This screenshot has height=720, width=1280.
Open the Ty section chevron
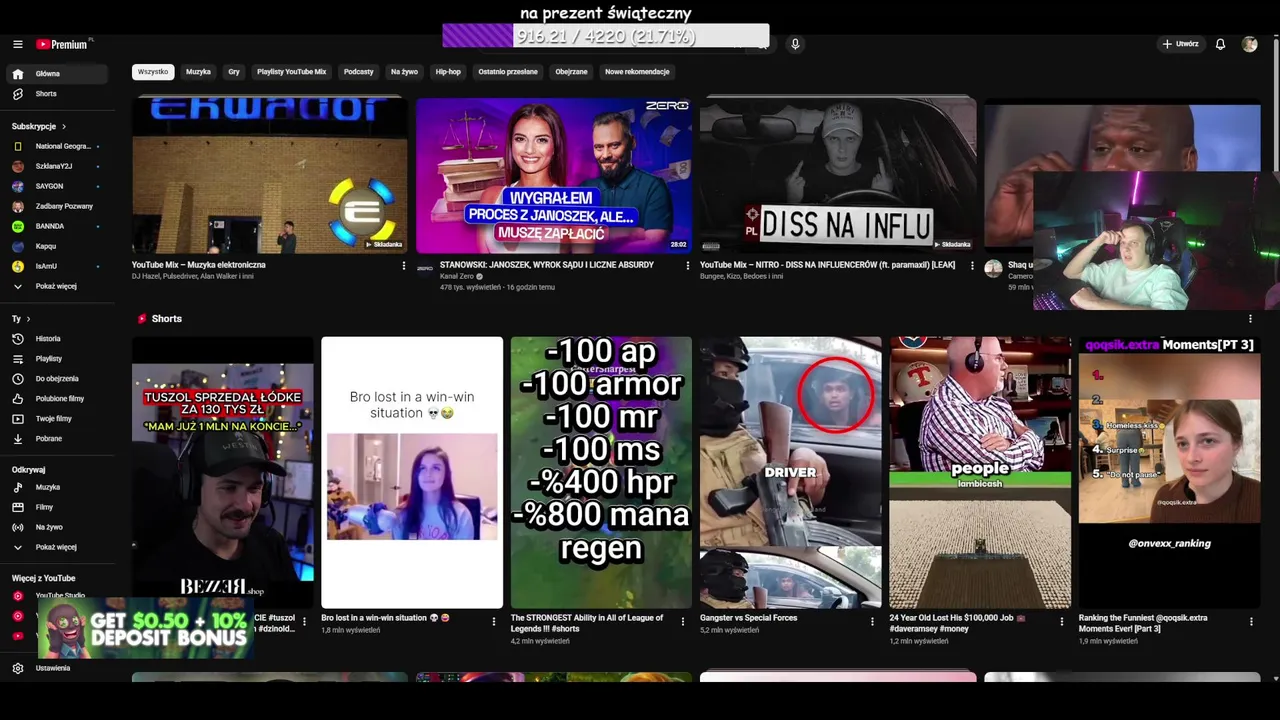click(27, 319)
